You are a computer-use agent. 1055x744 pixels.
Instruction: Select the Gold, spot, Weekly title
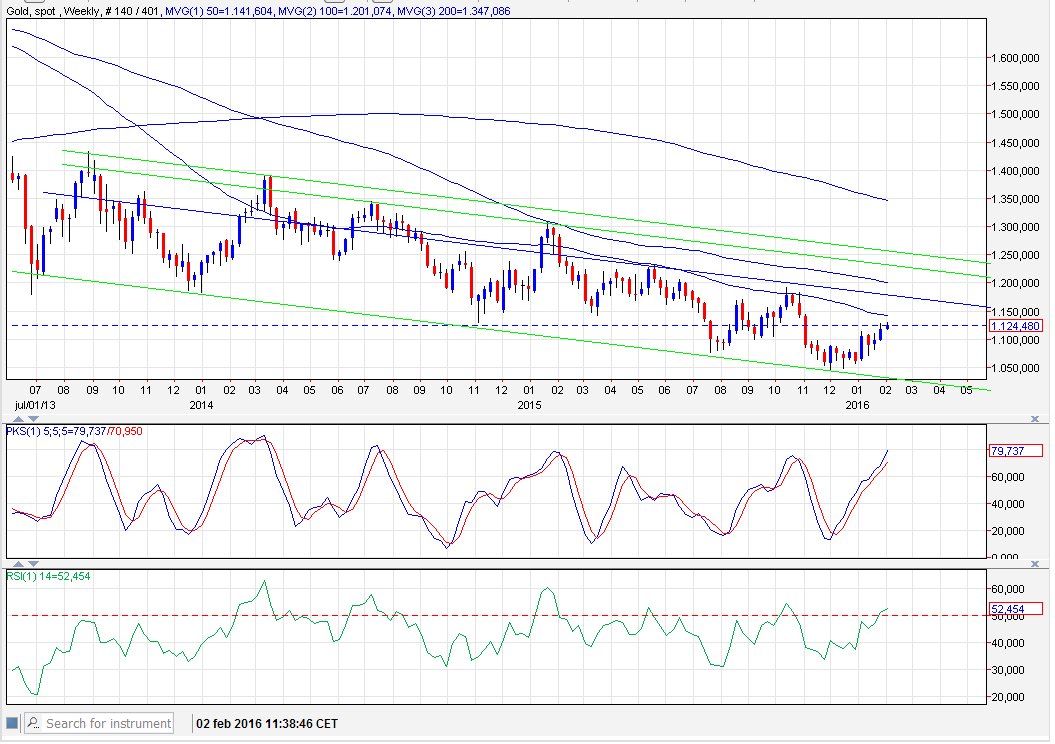click(52, 11)
